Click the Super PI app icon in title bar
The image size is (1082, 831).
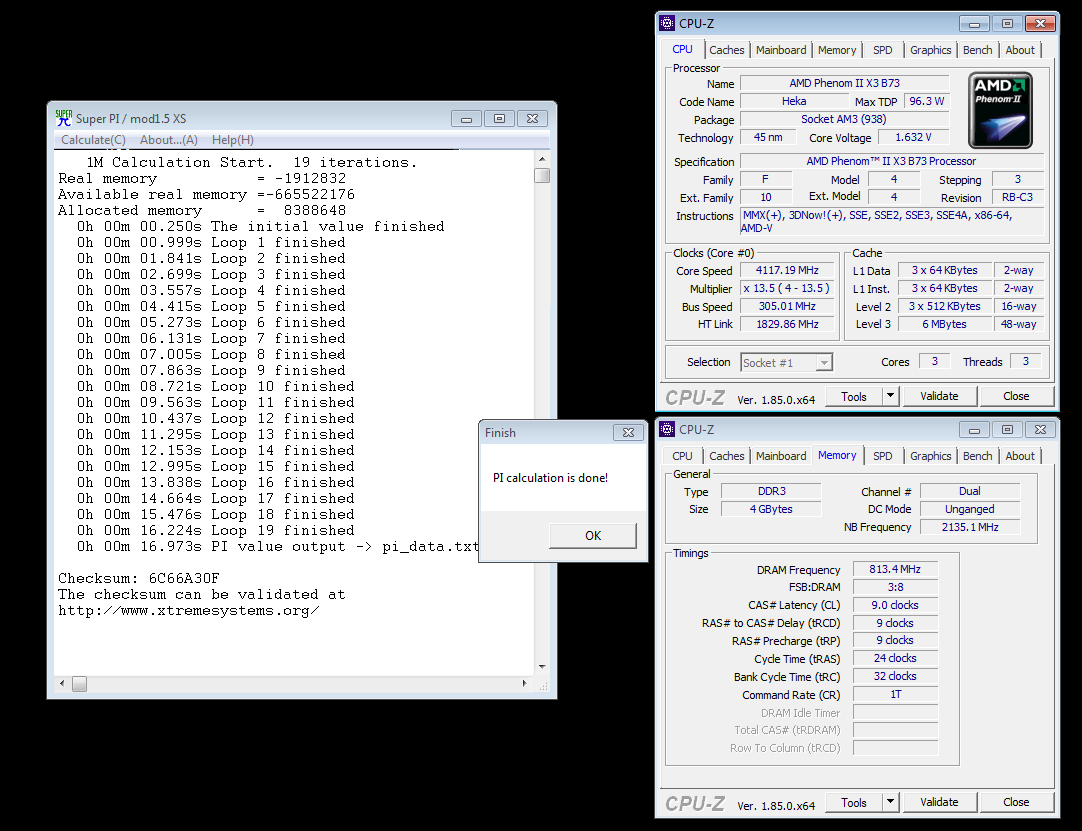(63, 118)
